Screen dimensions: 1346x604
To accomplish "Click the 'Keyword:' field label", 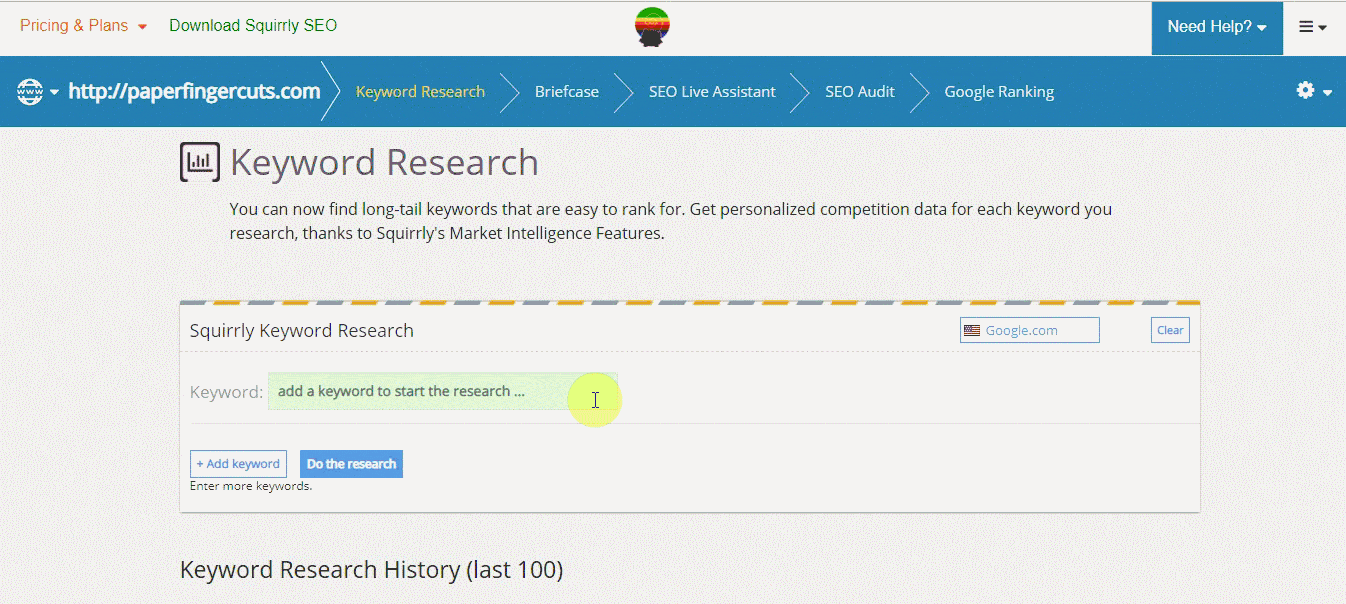I will click(226, 392).
